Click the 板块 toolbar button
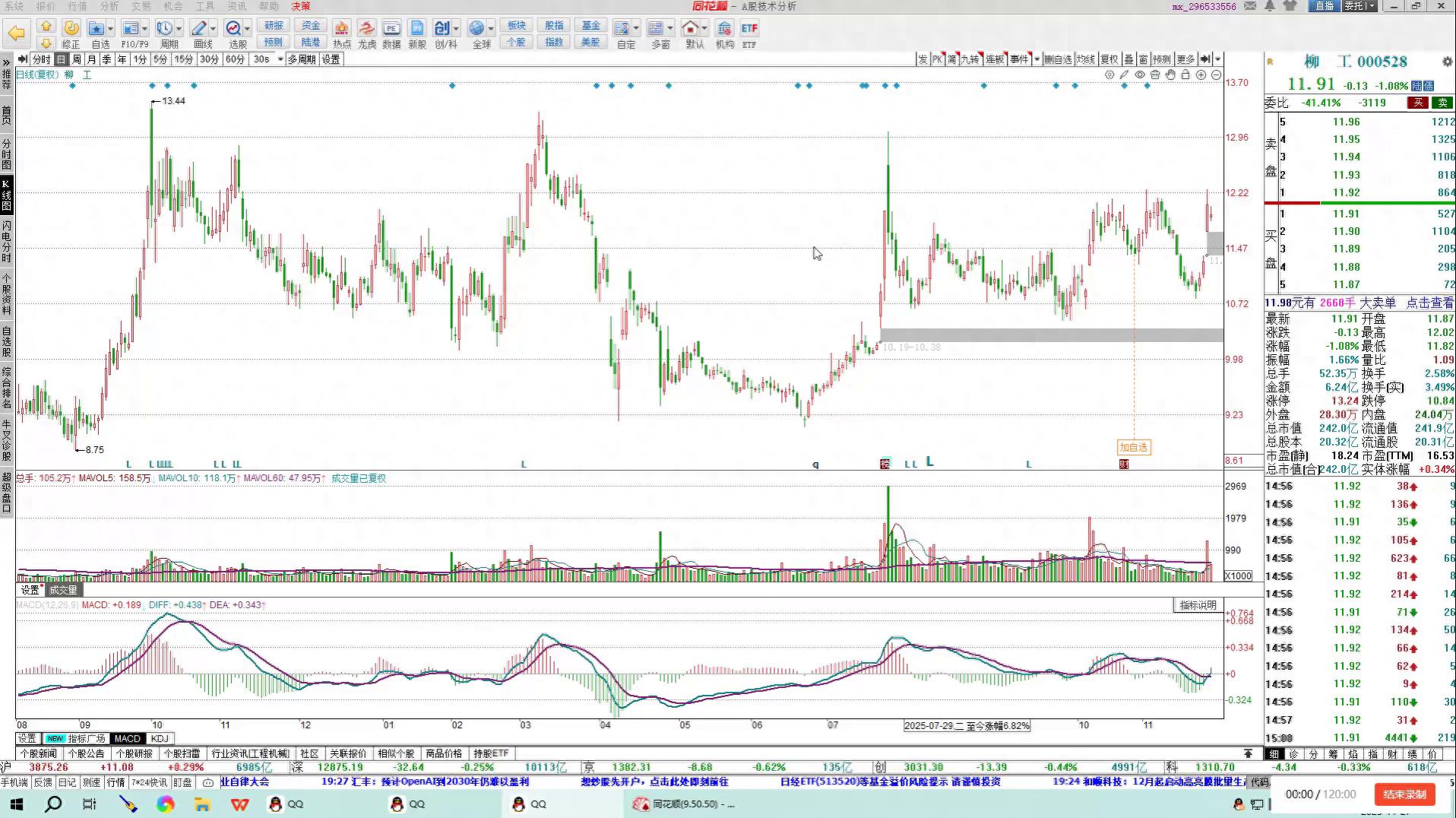 click(x=517, y=26)
